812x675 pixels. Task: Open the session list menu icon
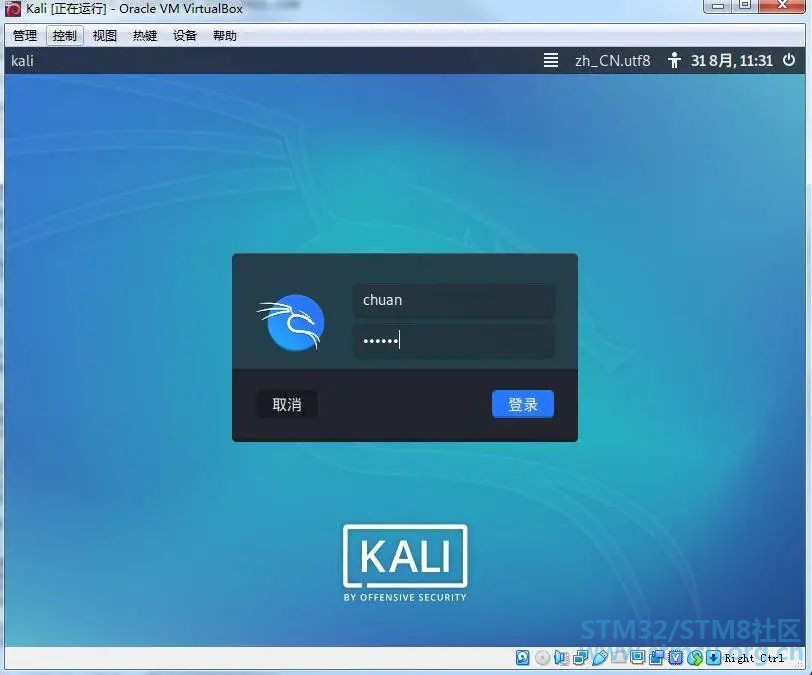(551, 60)
